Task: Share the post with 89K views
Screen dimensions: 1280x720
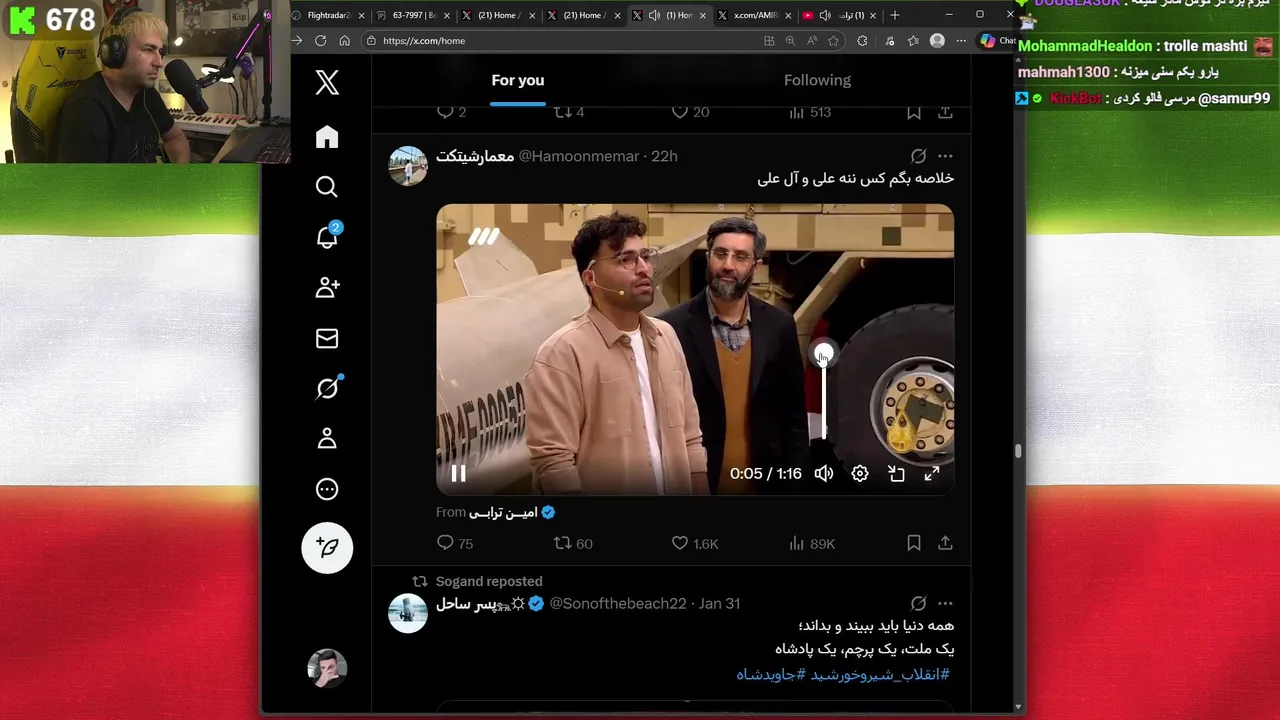Action: (945, 543)
